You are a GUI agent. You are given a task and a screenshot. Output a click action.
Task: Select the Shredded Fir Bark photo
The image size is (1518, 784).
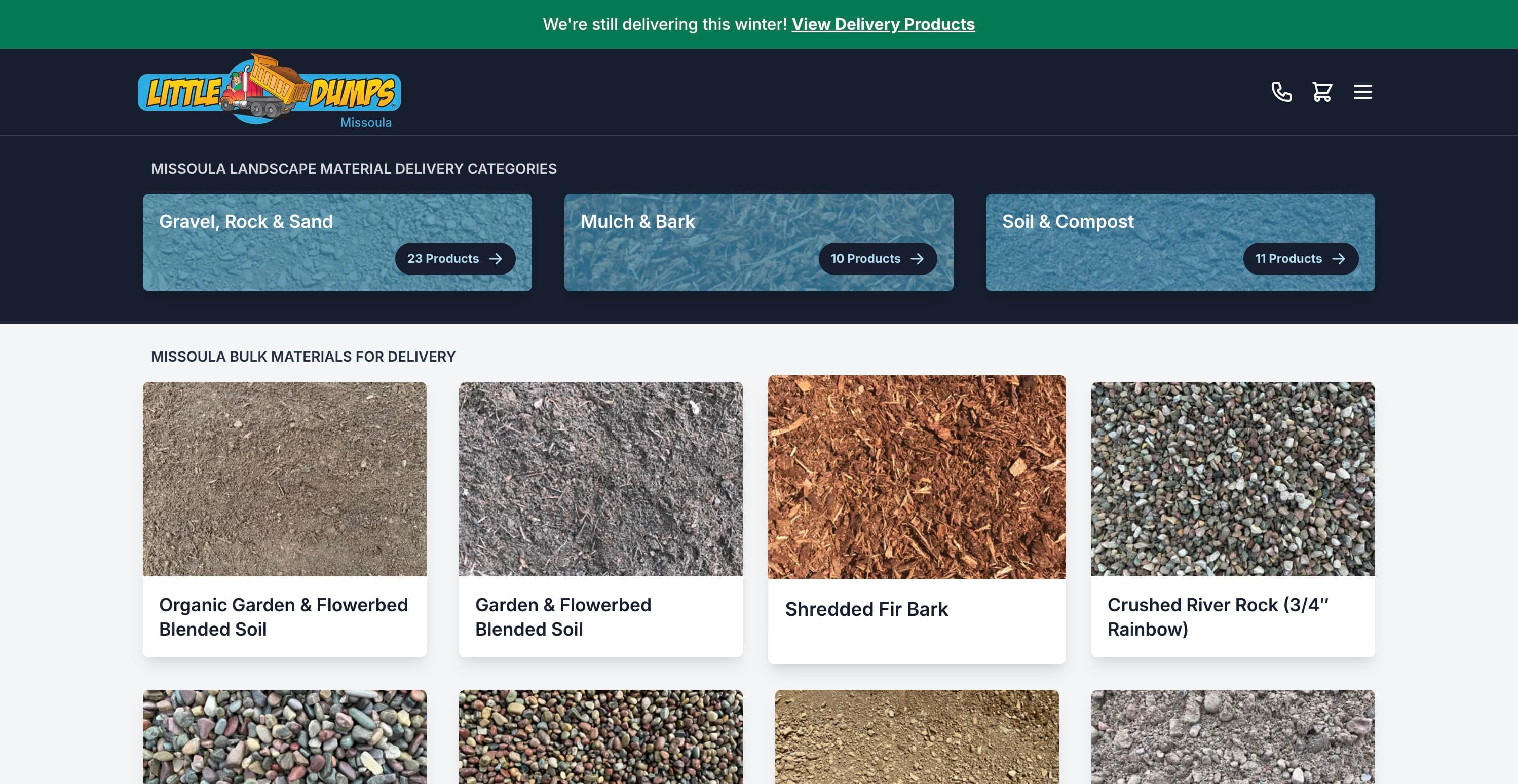(x=917, y=477)
